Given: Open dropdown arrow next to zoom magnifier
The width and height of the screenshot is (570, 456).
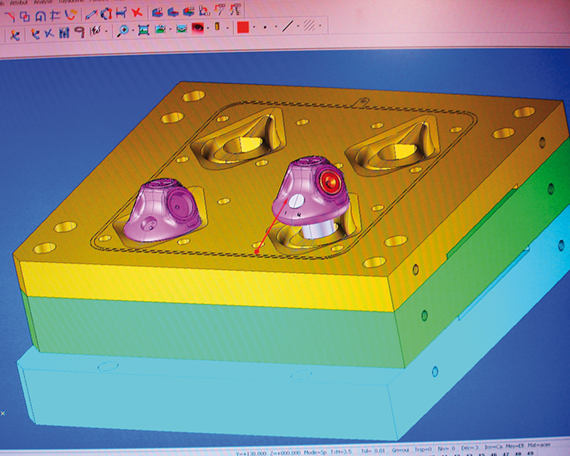Looking at the screenshot, I should (x=133, y=31).
